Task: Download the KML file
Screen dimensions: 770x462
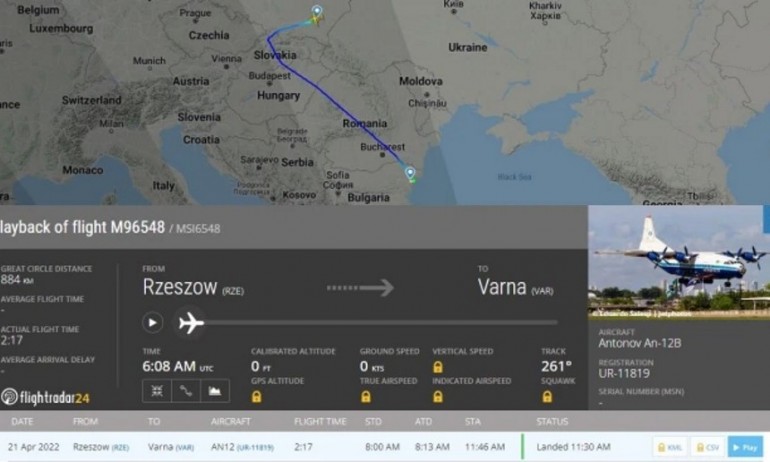Action: pyautogui.click(x=669, y=446)
